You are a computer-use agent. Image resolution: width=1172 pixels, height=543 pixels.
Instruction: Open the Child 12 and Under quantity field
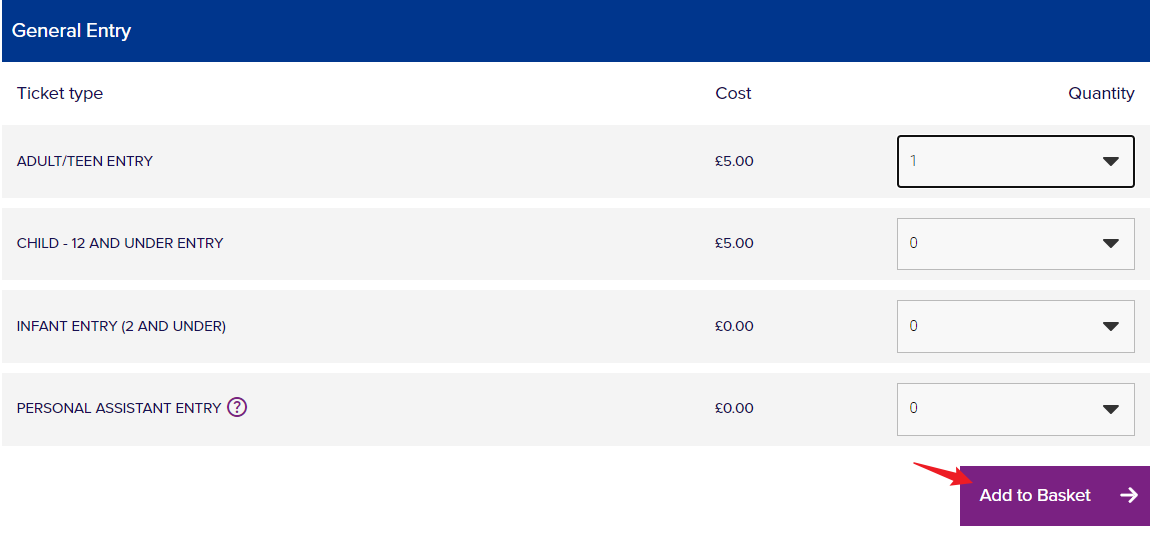click(x=990, y=244)
